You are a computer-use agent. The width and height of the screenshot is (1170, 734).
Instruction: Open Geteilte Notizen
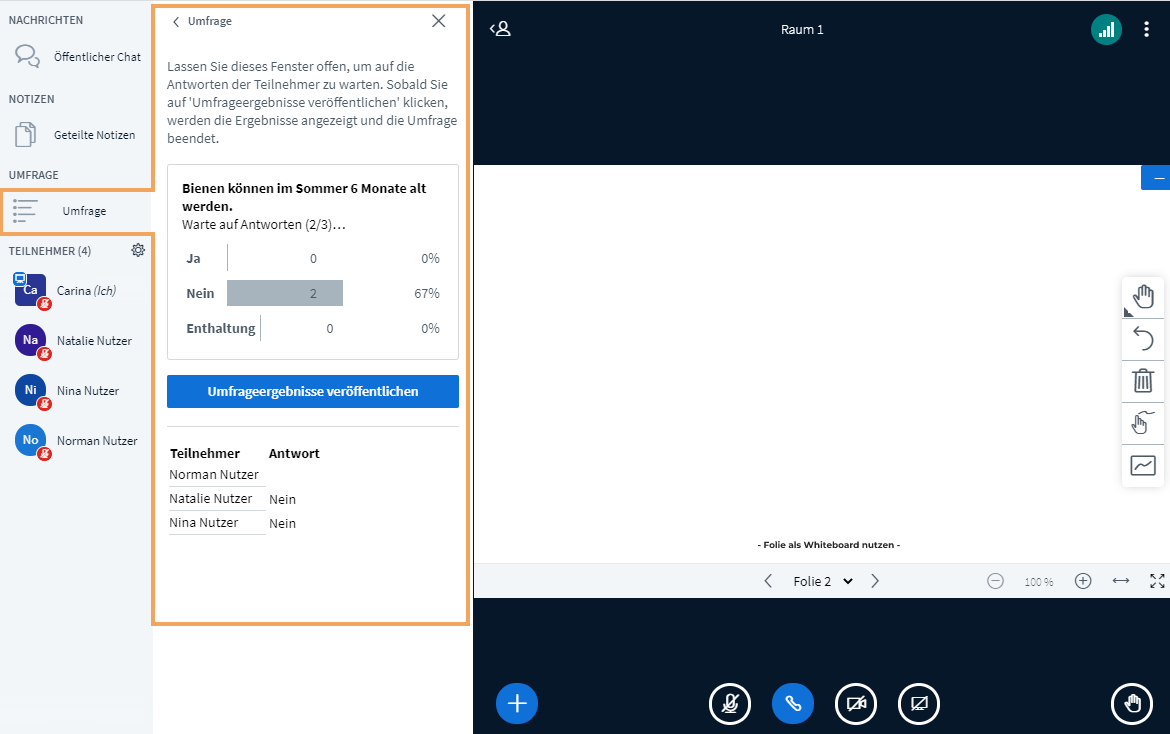[76, 135]
